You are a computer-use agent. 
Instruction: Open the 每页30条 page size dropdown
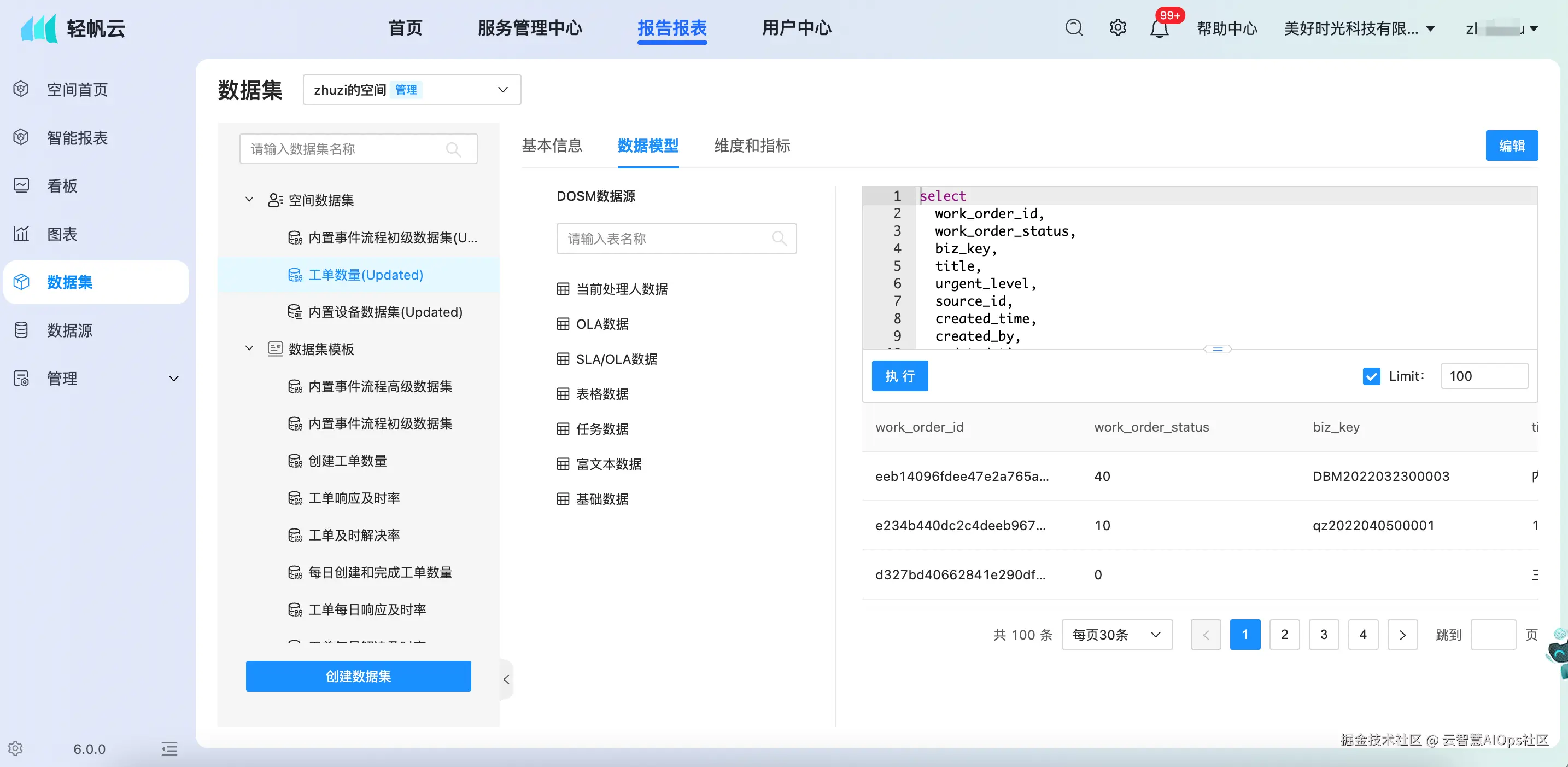coord(1116,635)
